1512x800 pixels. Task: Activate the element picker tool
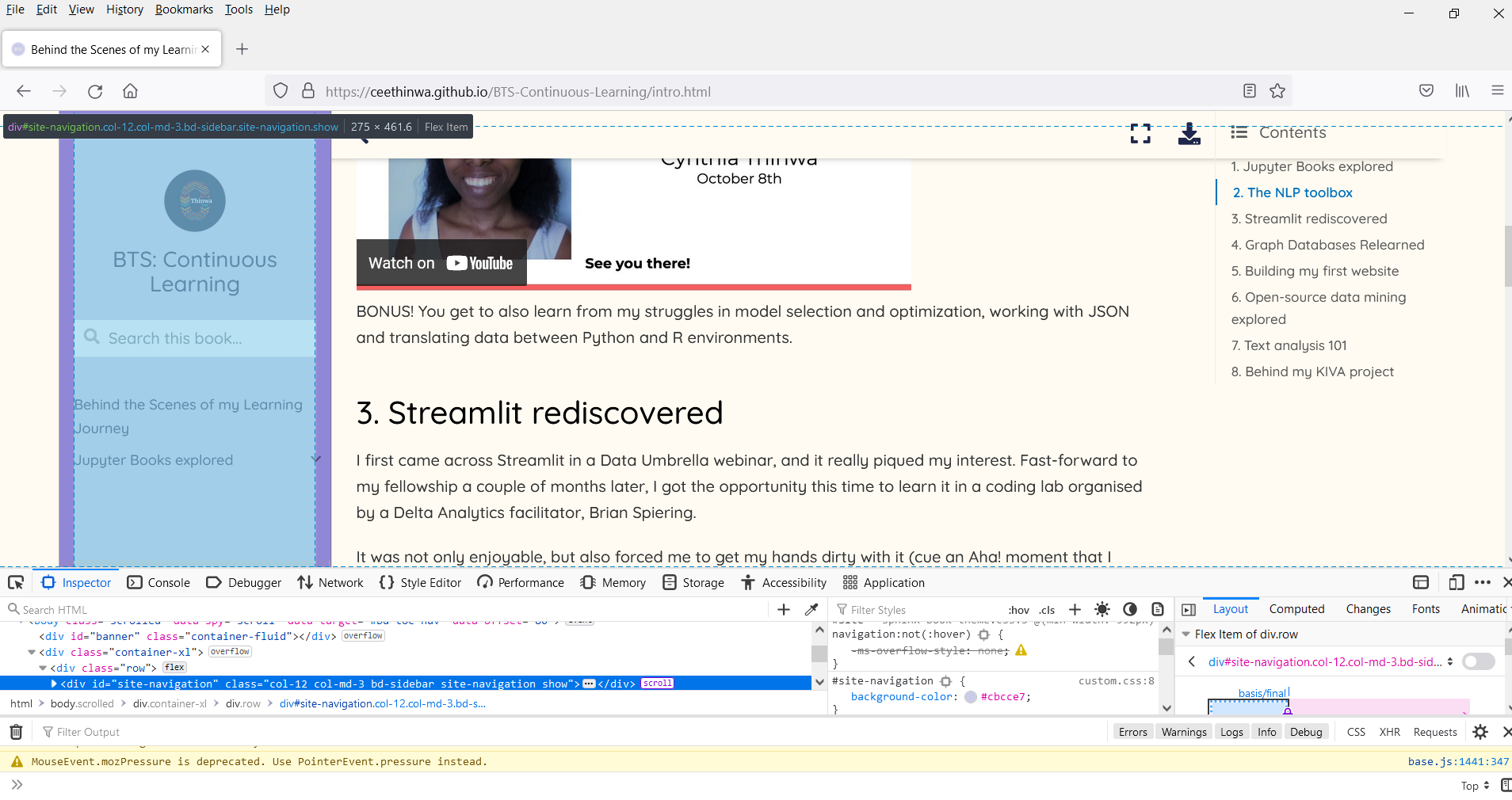[x=16, y=583]
